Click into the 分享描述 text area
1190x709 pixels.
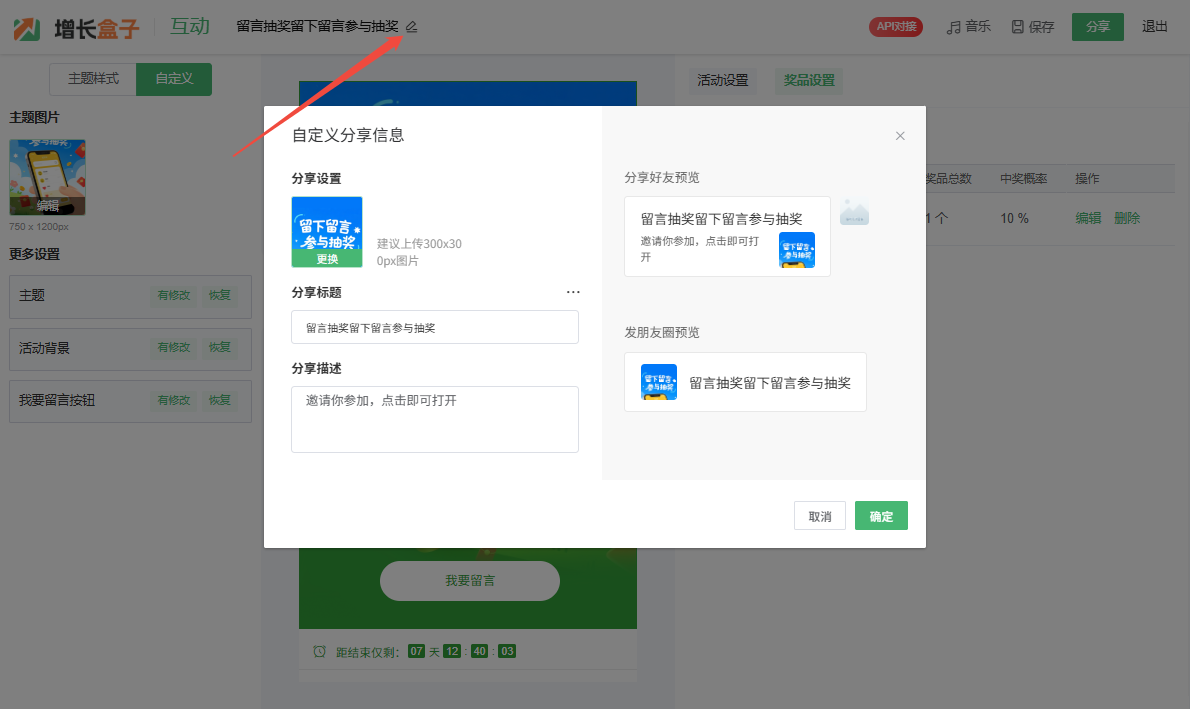(435, 419)
